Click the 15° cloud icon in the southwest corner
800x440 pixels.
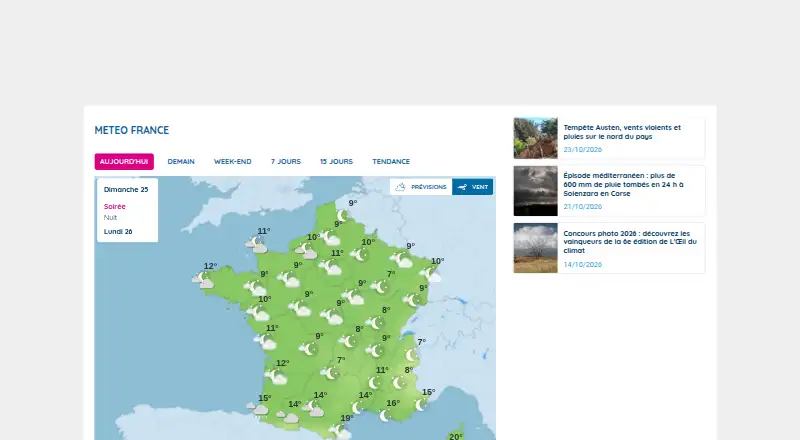(258, 409)
